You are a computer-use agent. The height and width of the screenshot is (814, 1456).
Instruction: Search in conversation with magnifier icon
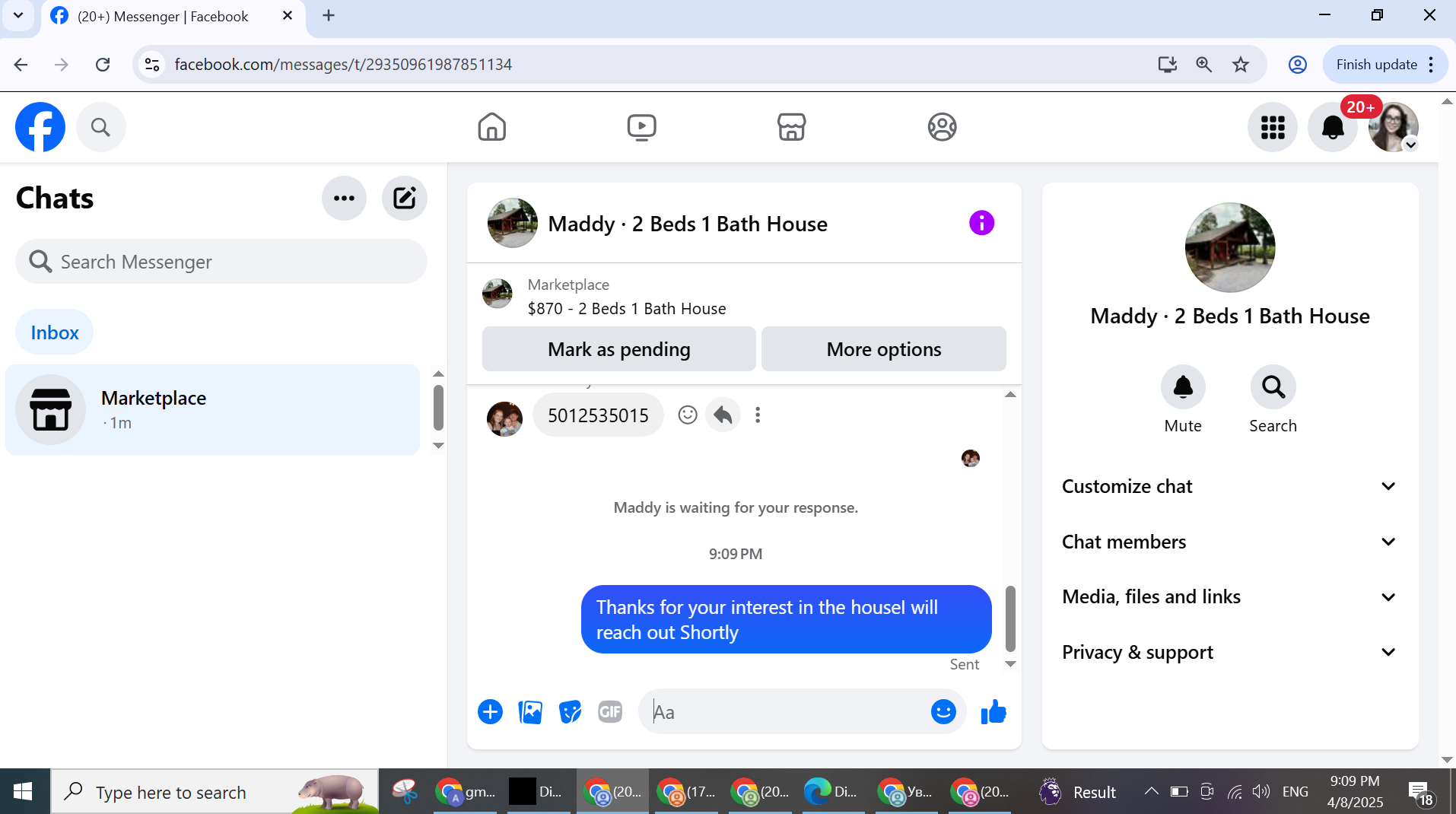1273,387
